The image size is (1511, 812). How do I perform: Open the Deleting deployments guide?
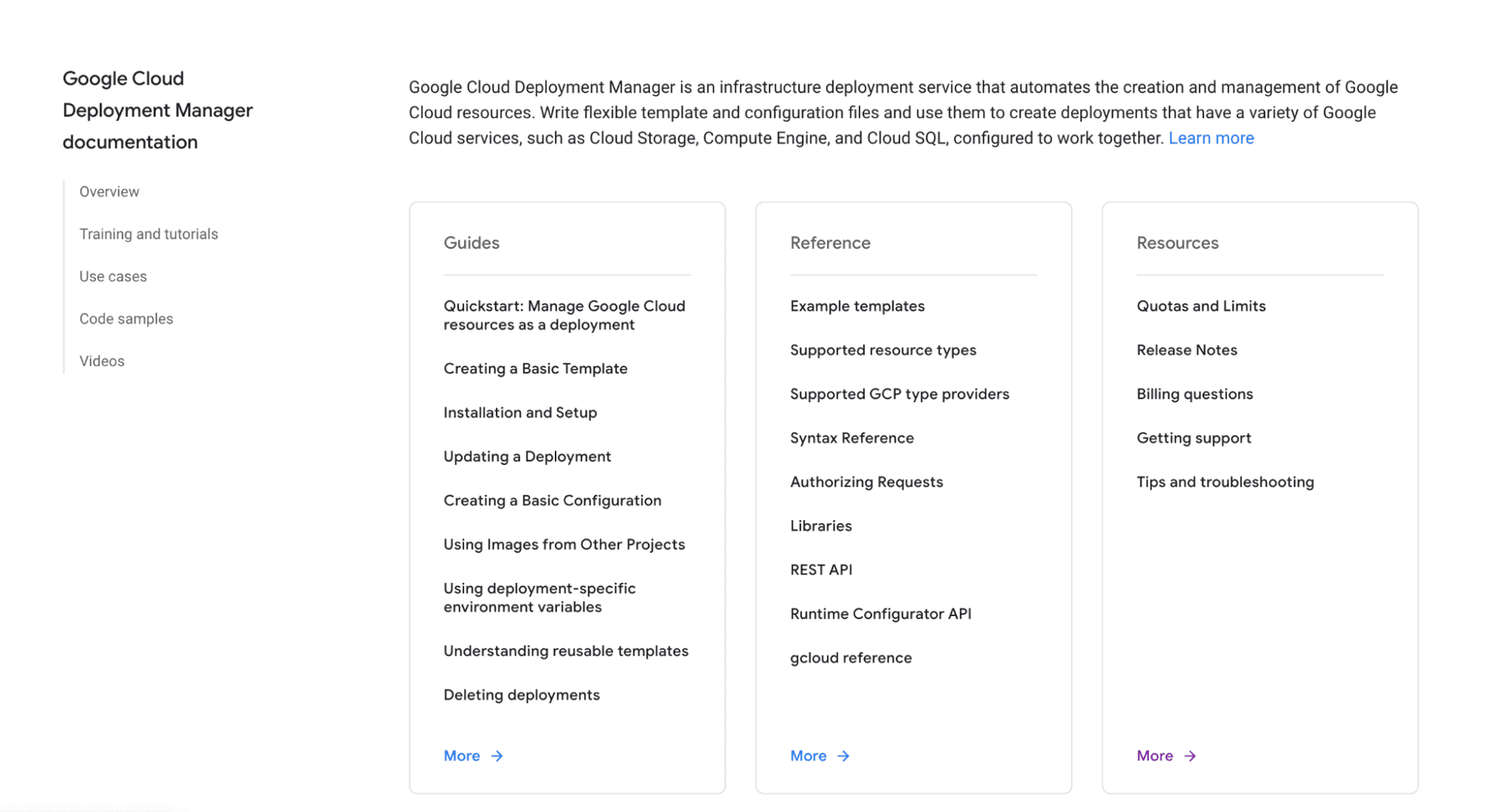(x=522, y=695)
